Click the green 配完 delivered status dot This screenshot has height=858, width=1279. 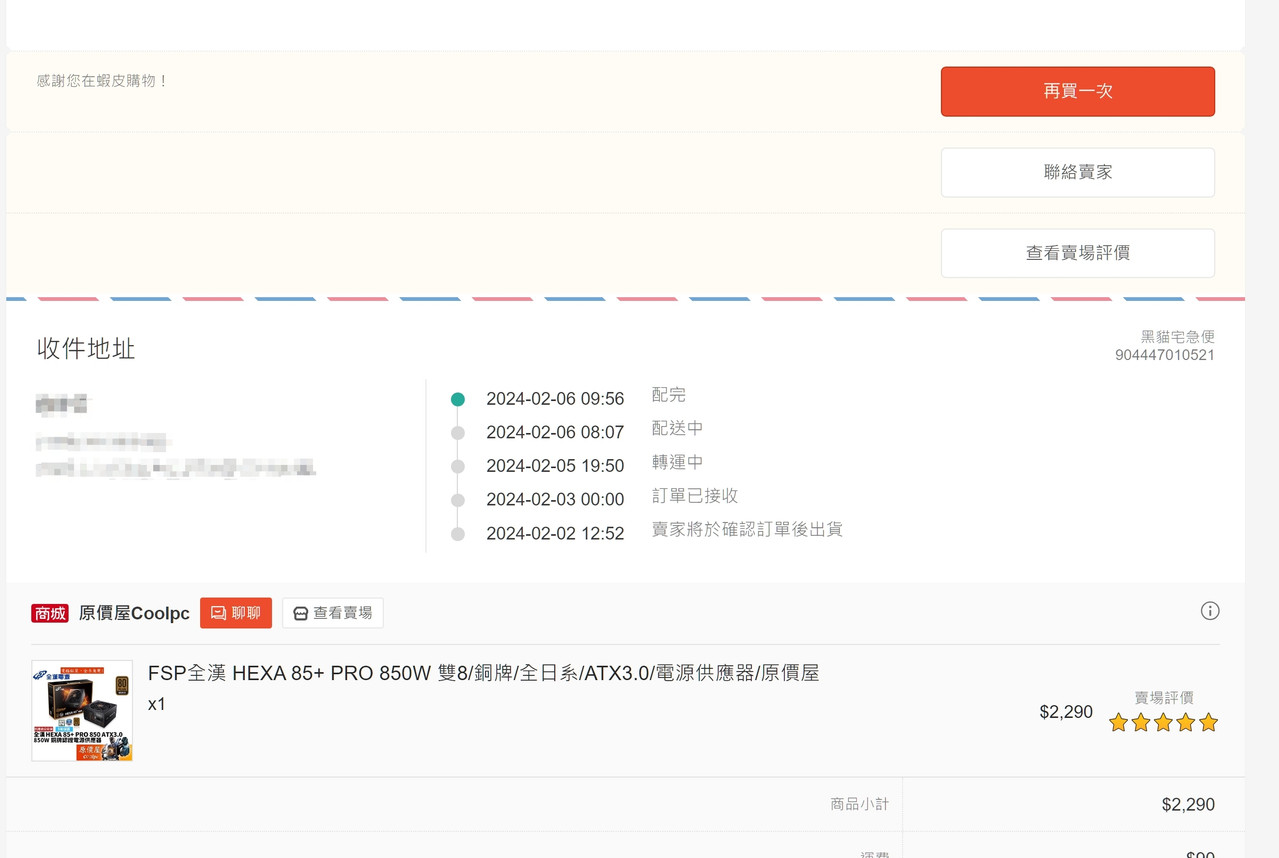[x=458, y=399]
